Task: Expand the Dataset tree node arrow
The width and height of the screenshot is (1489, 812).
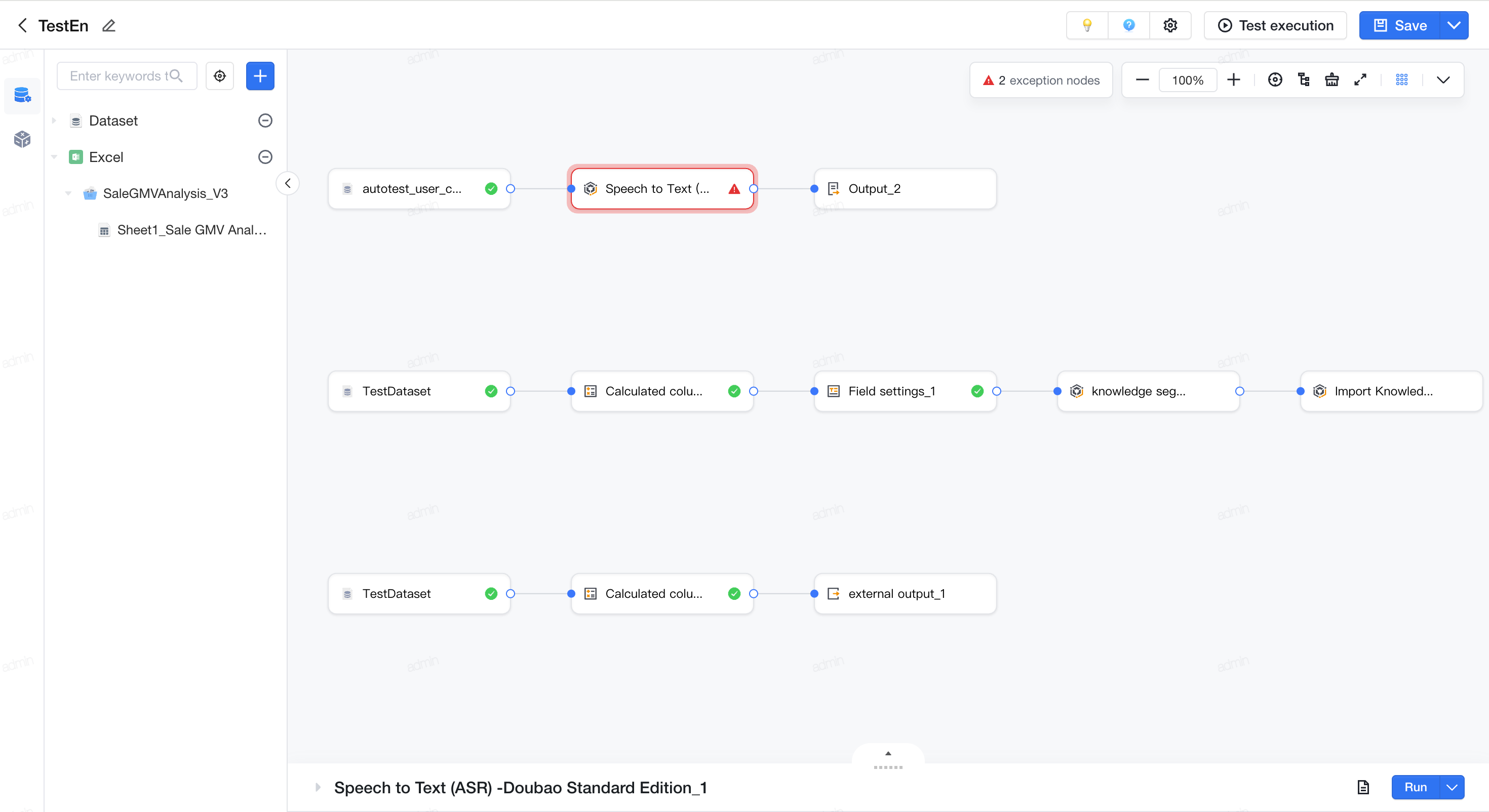Action: (54, 120)
